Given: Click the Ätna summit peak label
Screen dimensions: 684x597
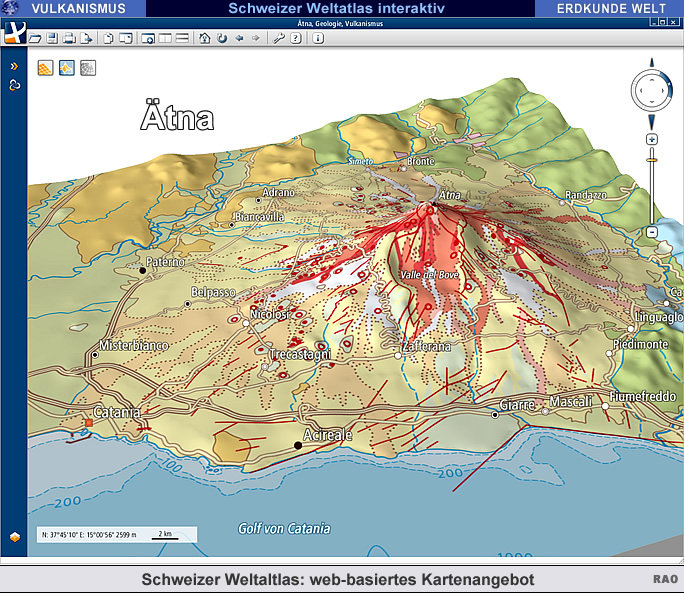Looking at the screenshot, I should [450, 195].
